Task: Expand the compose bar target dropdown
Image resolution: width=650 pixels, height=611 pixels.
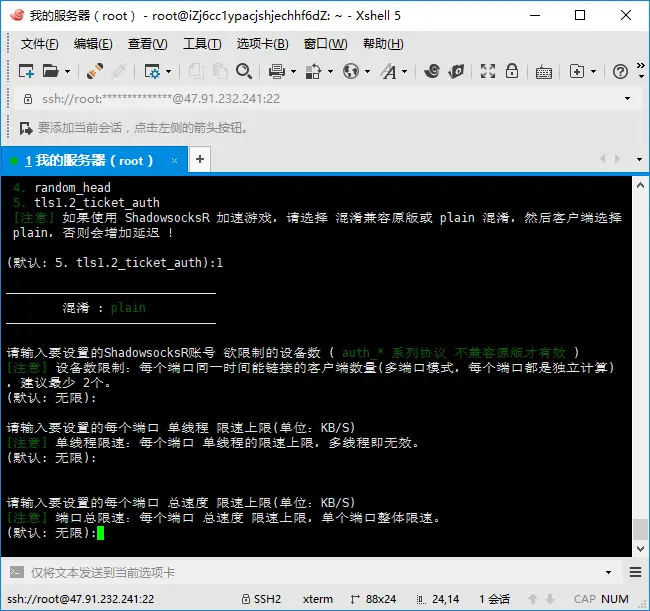Action: 609,573
